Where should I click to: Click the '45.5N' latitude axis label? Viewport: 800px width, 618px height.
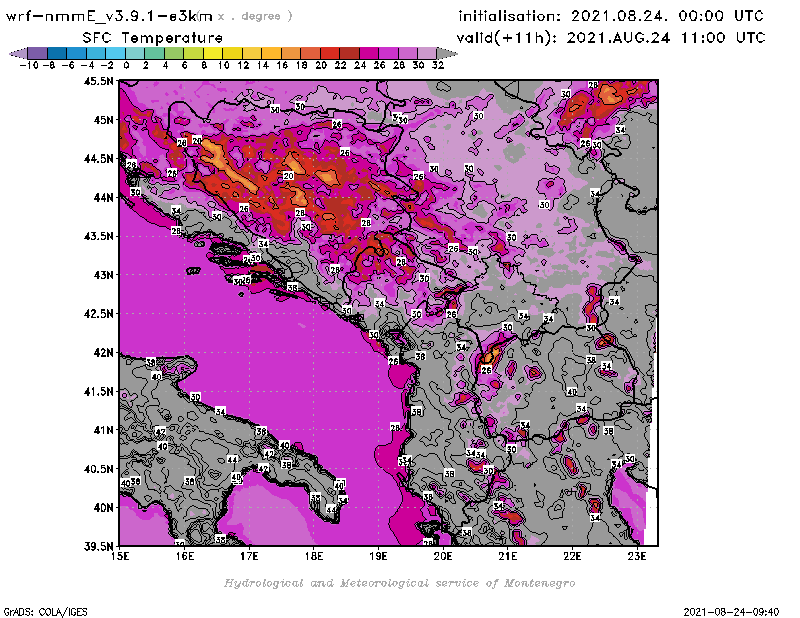[x=98, y=81]
